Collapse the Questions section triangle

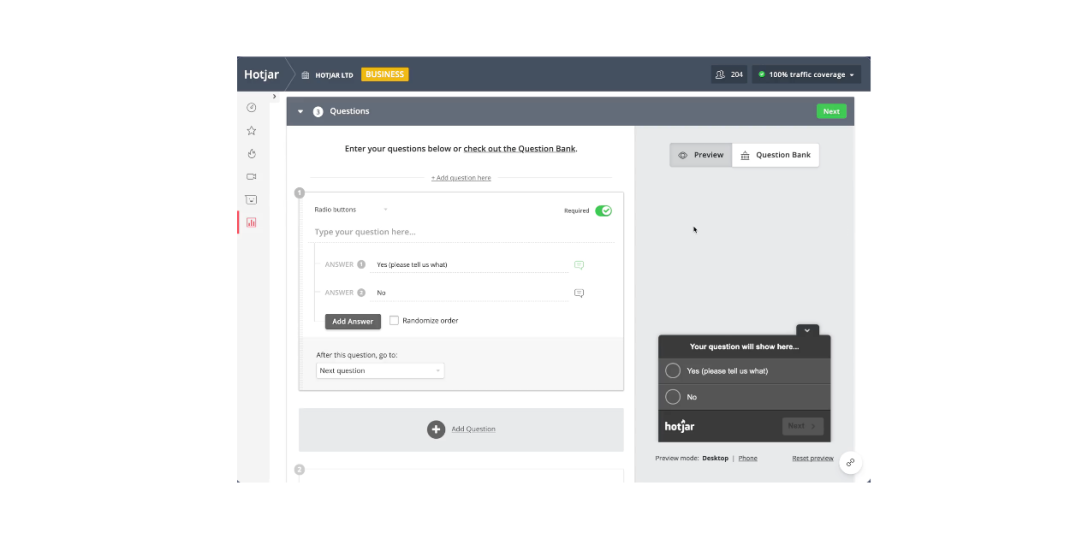tap(300, 111)
